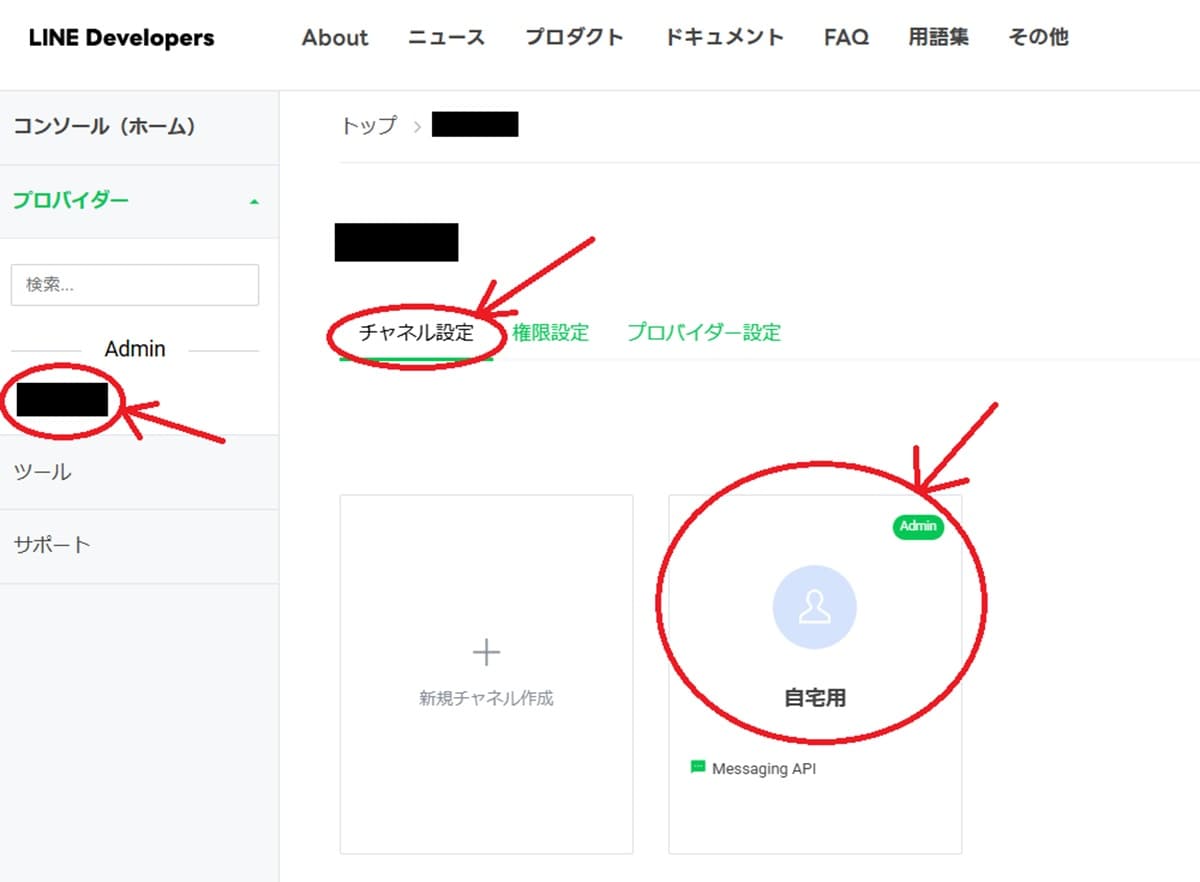Open the プロダクト menu

[x=574, y=38]
